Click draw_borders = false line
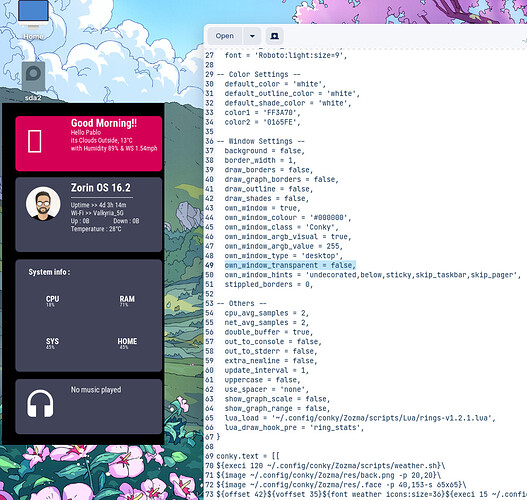Image resolution: width=527 pixels, height=500 pixels. click(x=269, y=170)
